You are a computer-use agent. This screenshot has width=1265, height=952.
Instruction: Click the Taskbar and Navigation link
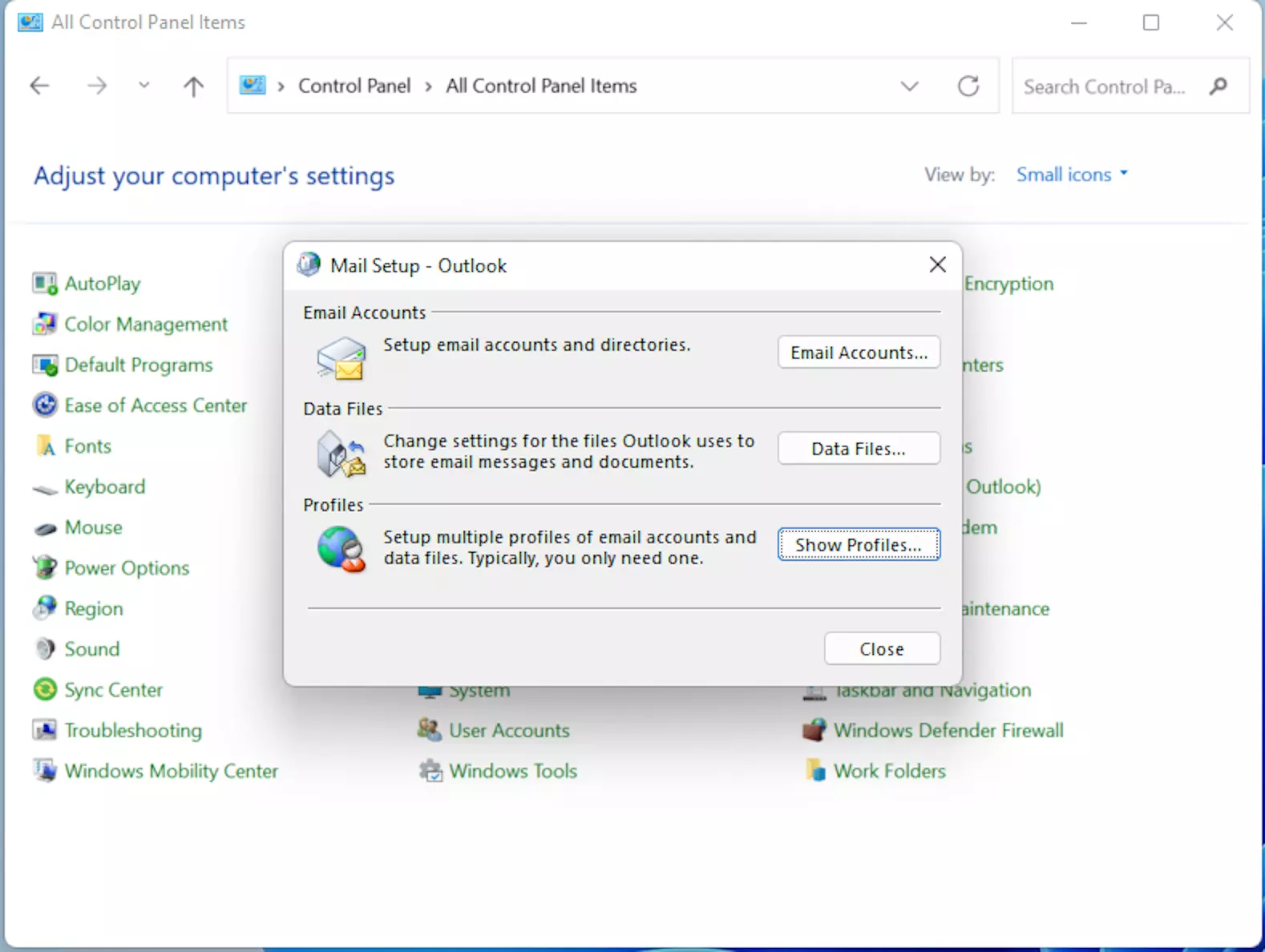pos(932,690)
